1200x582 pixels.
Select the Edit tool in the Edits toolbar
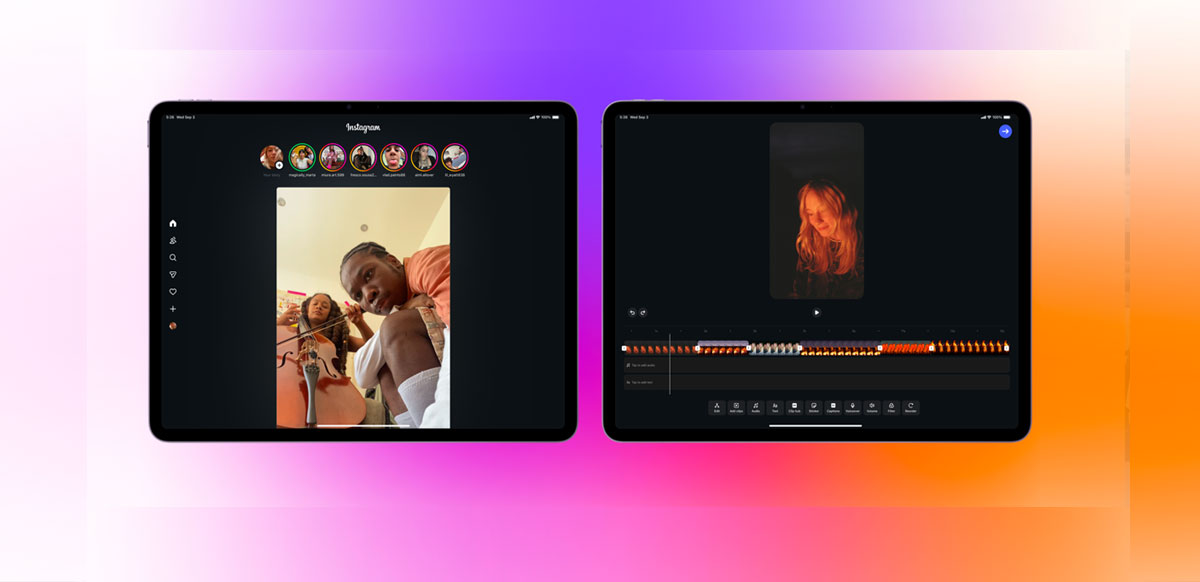pos(716,407)
